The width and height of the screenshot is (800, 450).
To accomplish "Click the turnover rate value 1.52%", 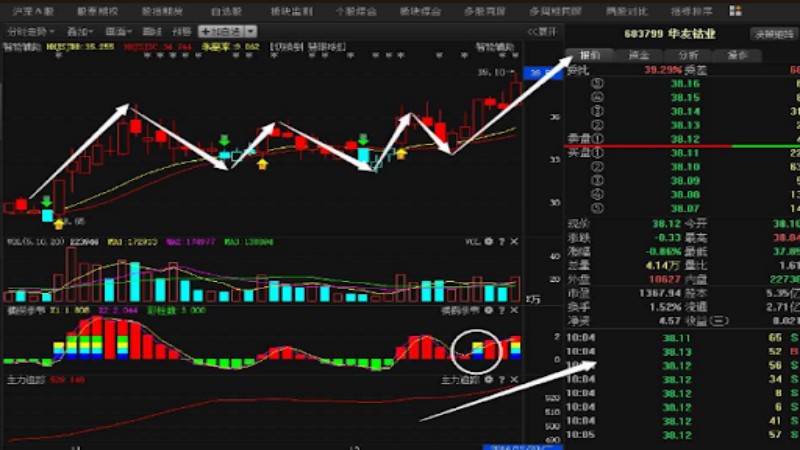I will tap(665, 307).
